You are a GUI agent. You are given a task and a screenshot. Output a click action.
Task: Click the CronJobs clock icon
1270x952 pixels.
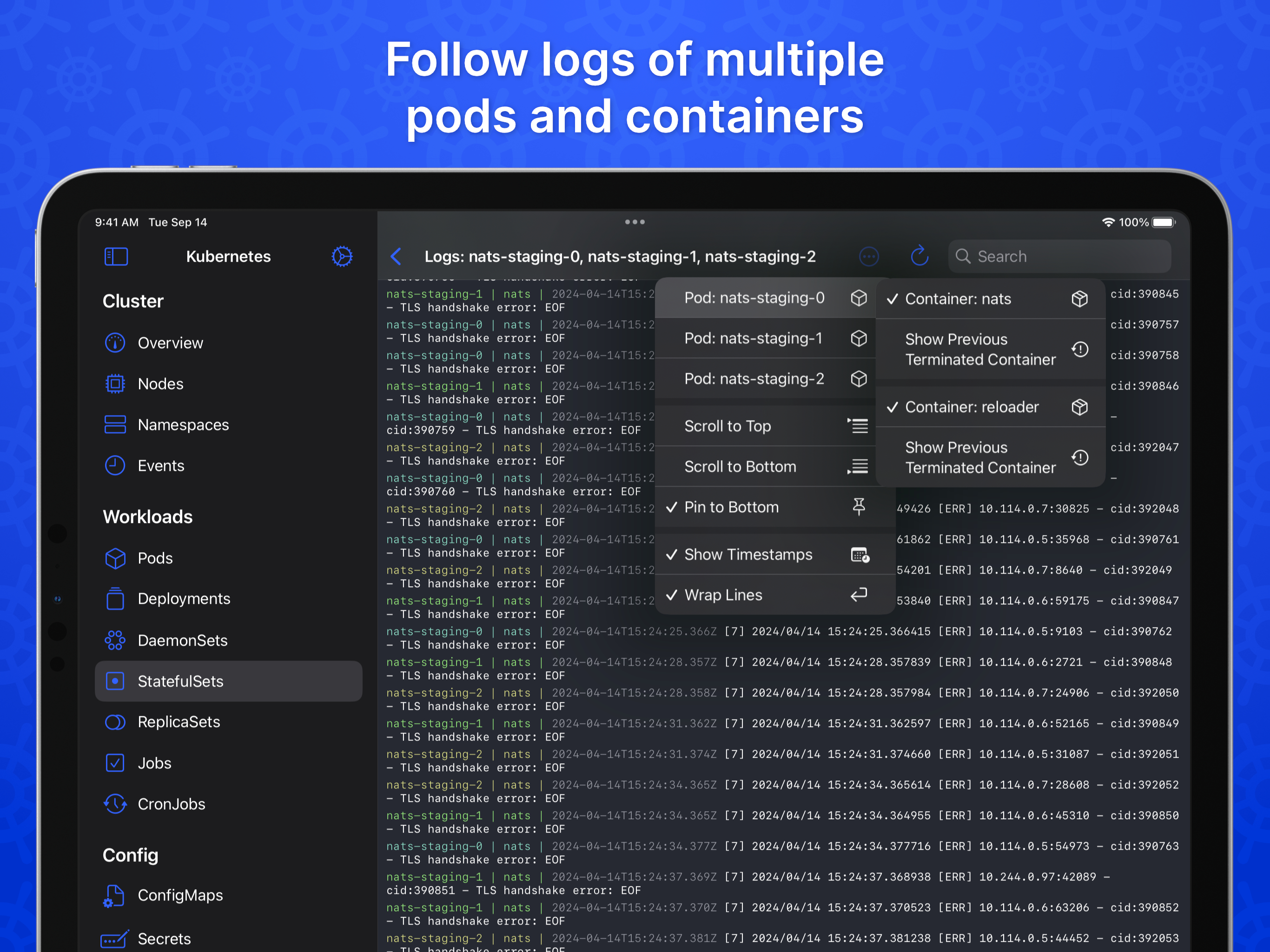click(x=115, y=804)
